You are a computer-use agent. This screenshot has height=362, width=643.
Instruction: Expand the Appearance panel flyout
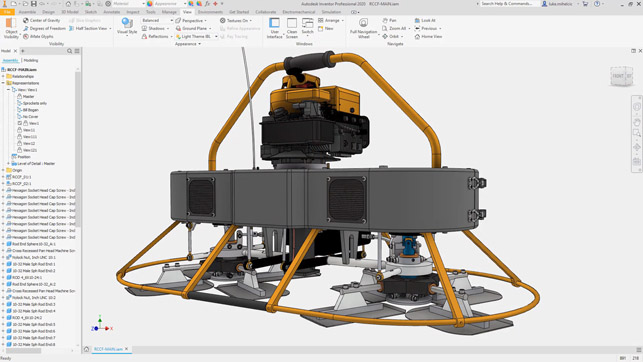pos(188,44)
